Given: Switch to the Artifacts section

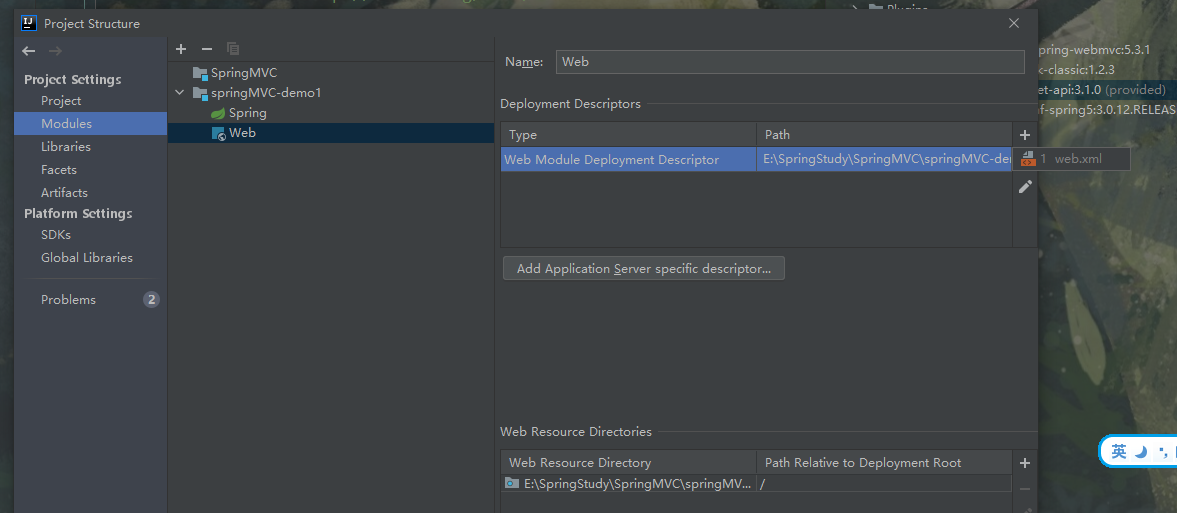Looking at the screenshot, I should click(x=64, y=193).
